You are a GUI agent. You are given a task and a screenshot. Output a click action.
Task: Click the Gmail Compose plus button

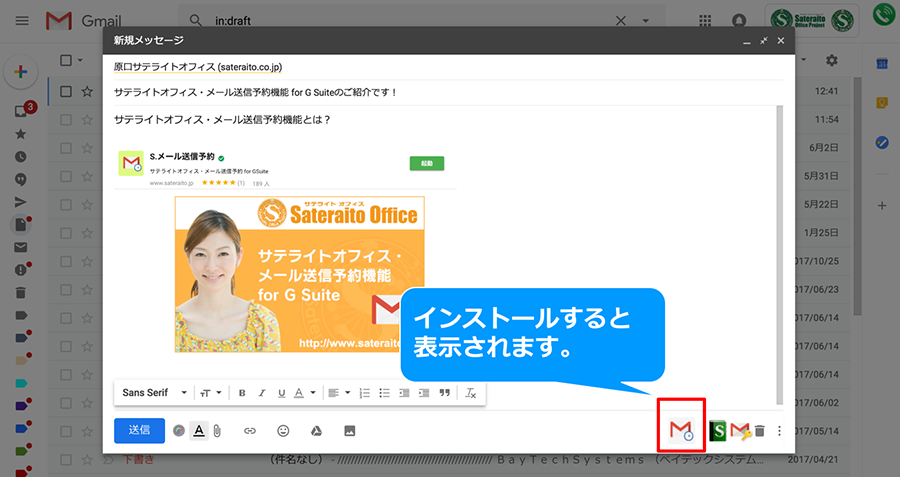click(x=21, y=72)
